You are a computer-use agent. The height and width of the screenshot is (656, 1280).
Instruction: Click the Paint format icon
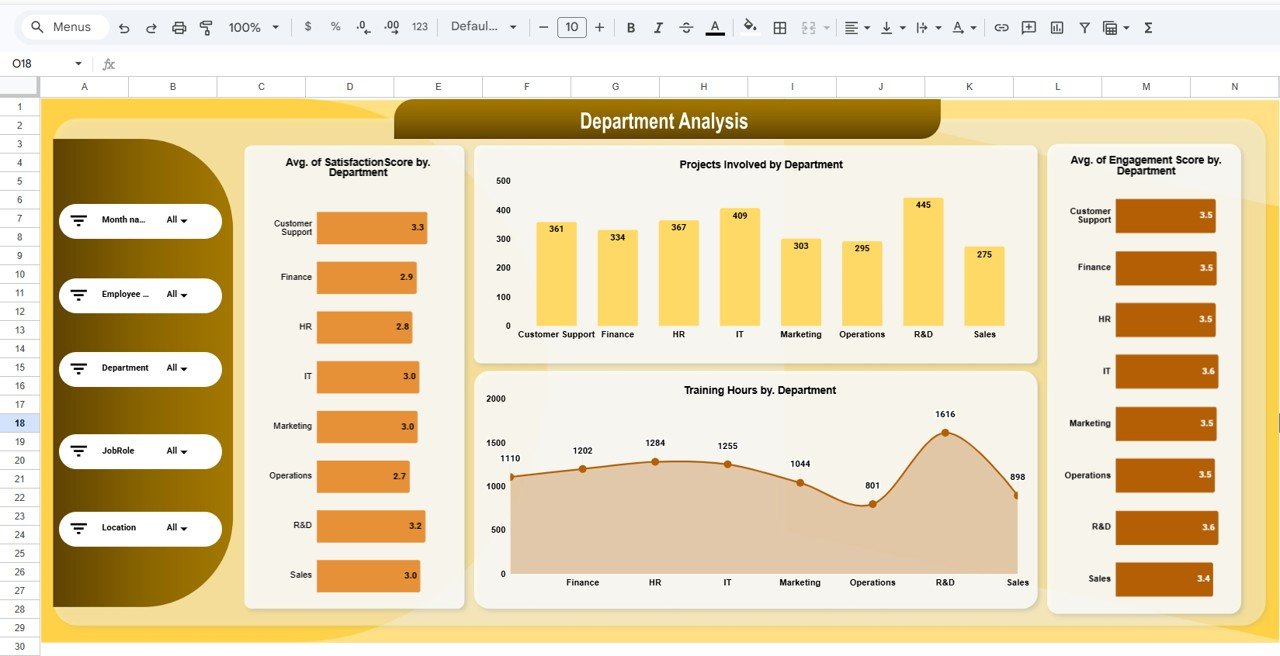(206, 28)
